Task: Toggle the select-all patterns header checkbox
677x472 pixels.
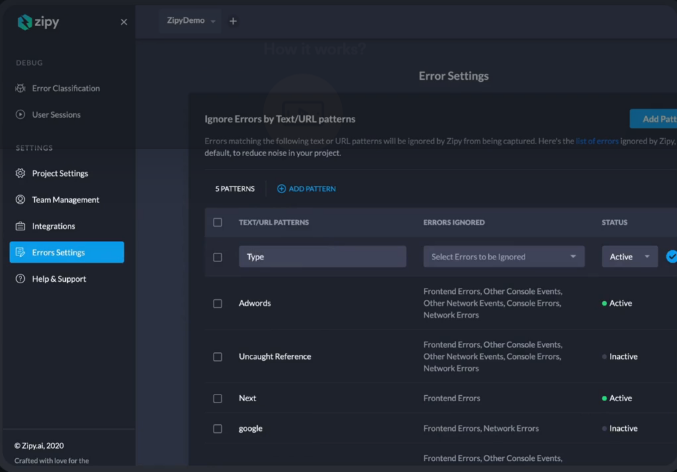Action: 218,222
